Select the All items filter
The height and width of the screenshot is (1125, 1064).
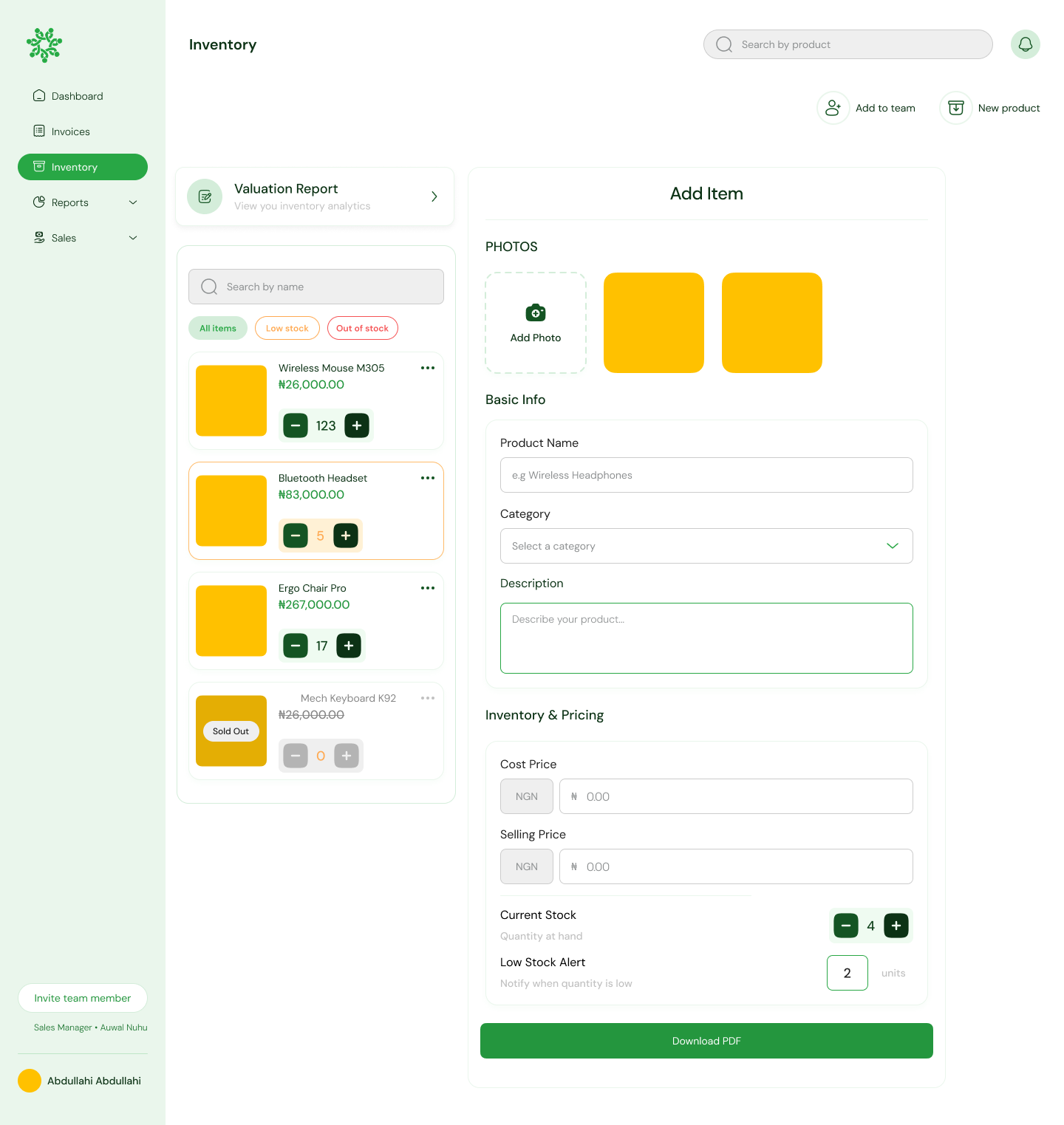click(x=218, y=328)
